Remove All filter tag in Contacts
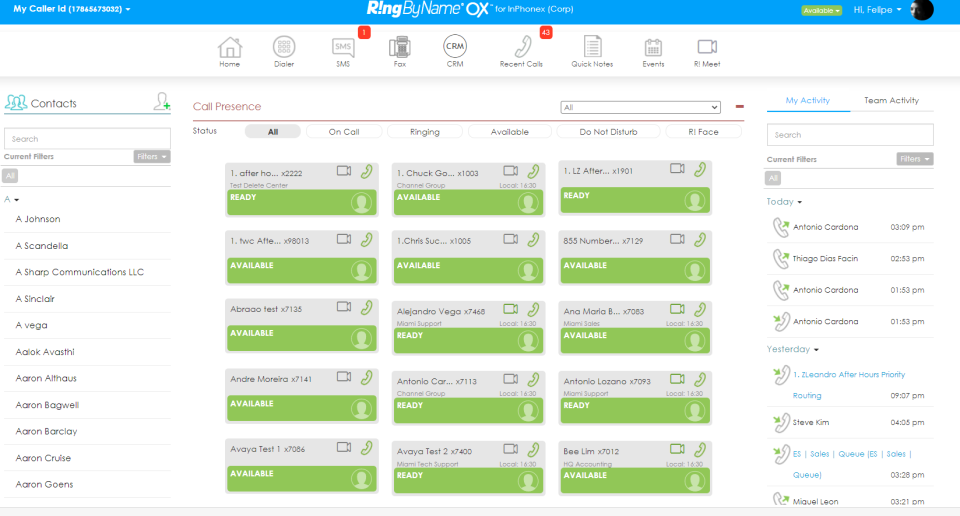The width and height of the screenshot is (960, 516). point(10,176)
